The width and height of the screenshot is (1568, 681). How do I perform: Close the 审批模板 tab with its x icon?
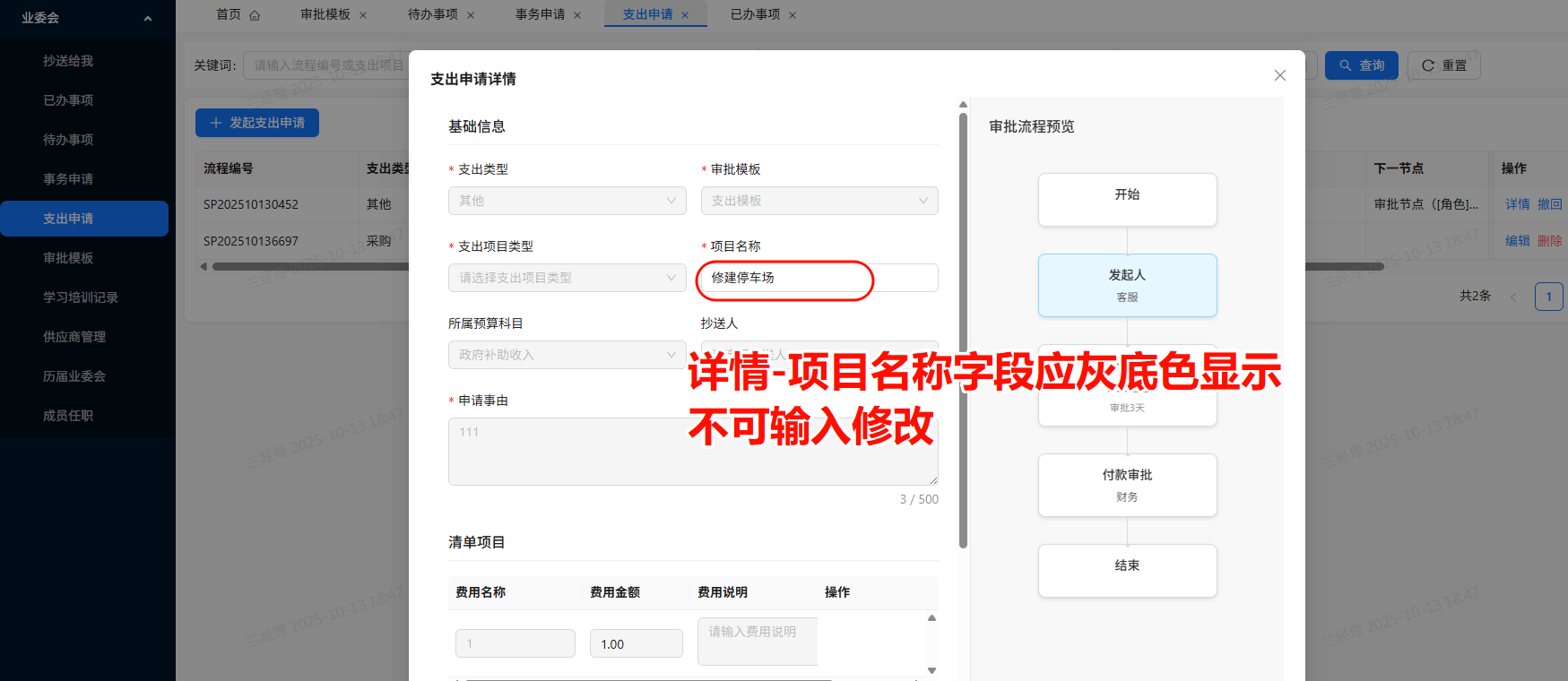pos(363,15)
